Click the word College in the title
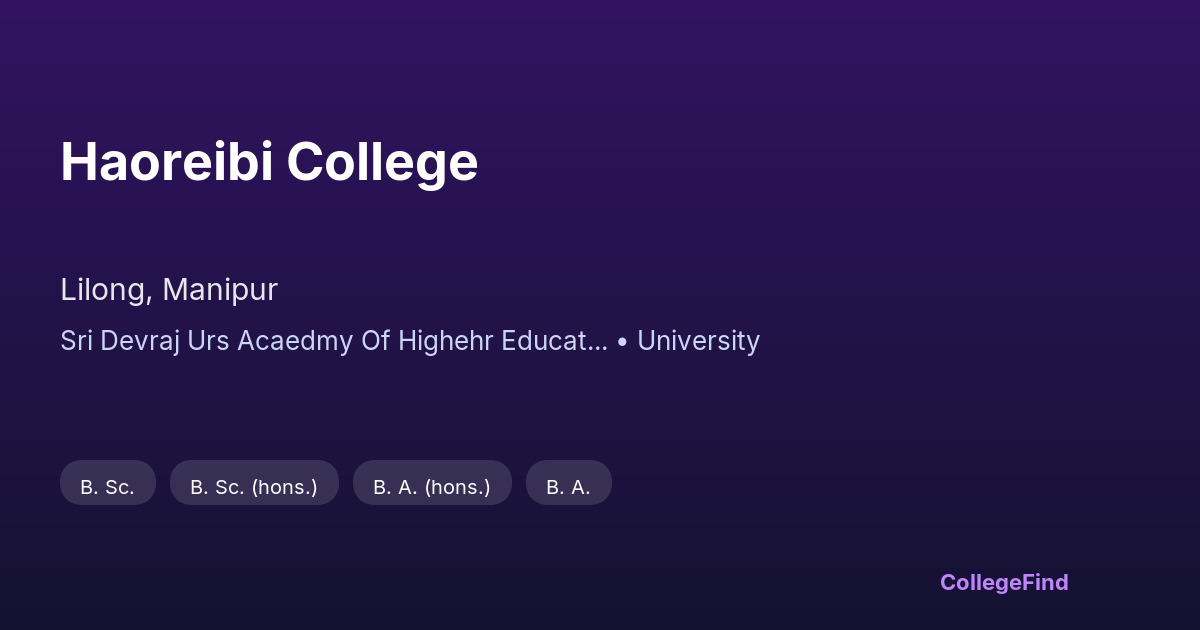This screenshot has height=630, width=1200. pyautogui.click(x=382, y=162)
